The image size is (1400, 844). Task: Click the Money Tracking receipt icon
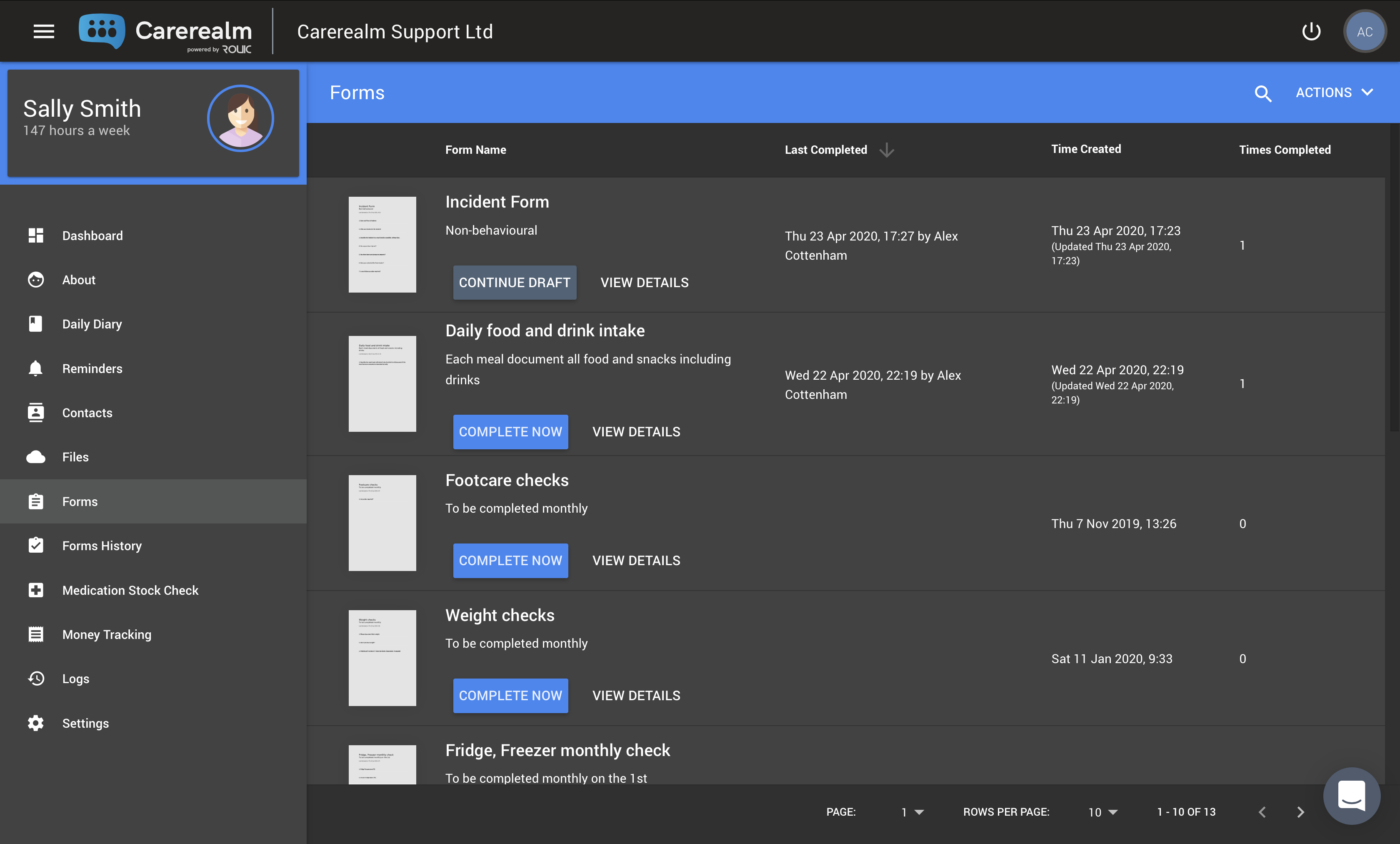(x=36, y=634)
